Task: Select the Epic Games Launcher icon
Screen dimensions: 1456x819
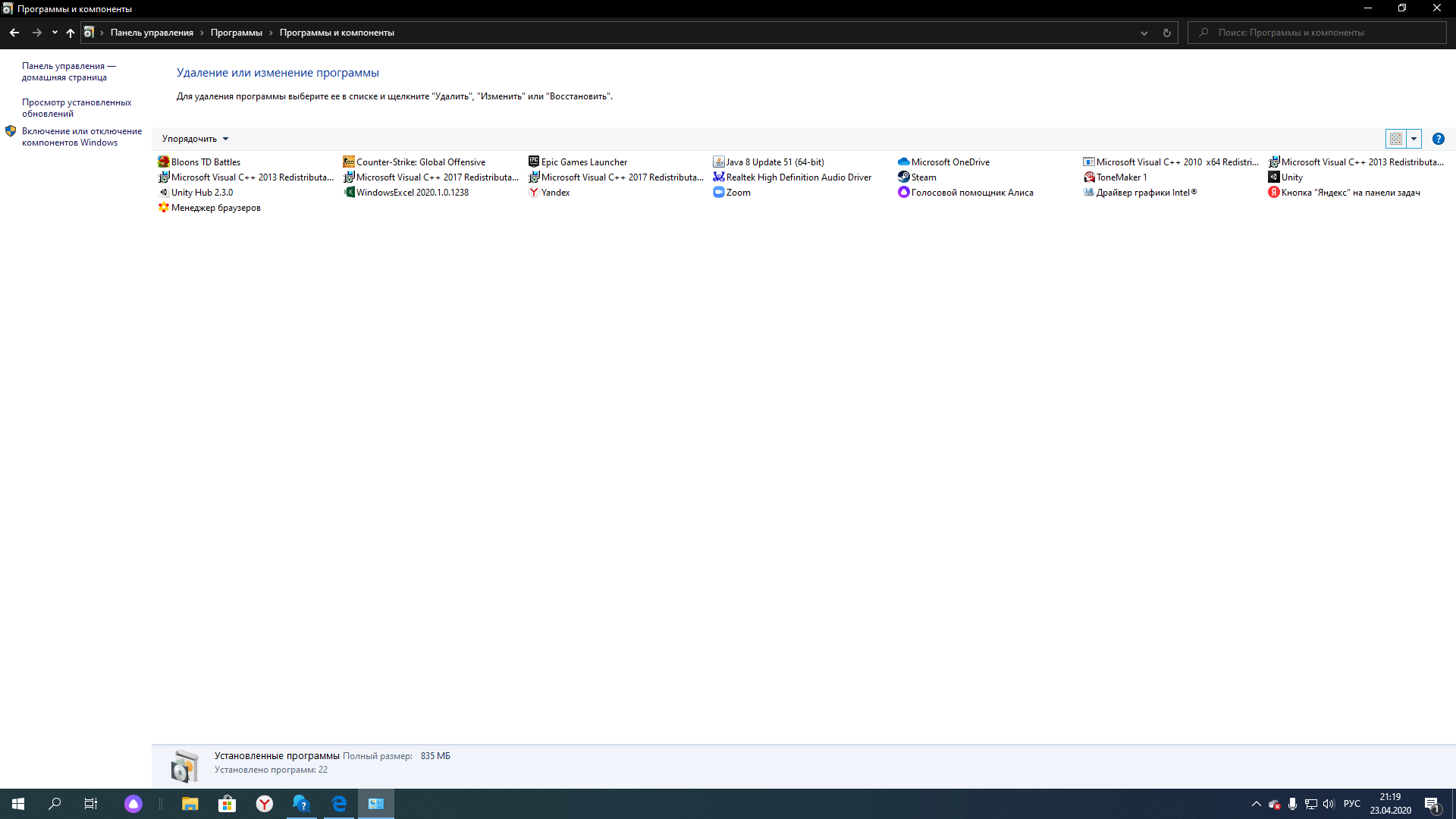Action: pyautogui.click(x=533, y=162)
